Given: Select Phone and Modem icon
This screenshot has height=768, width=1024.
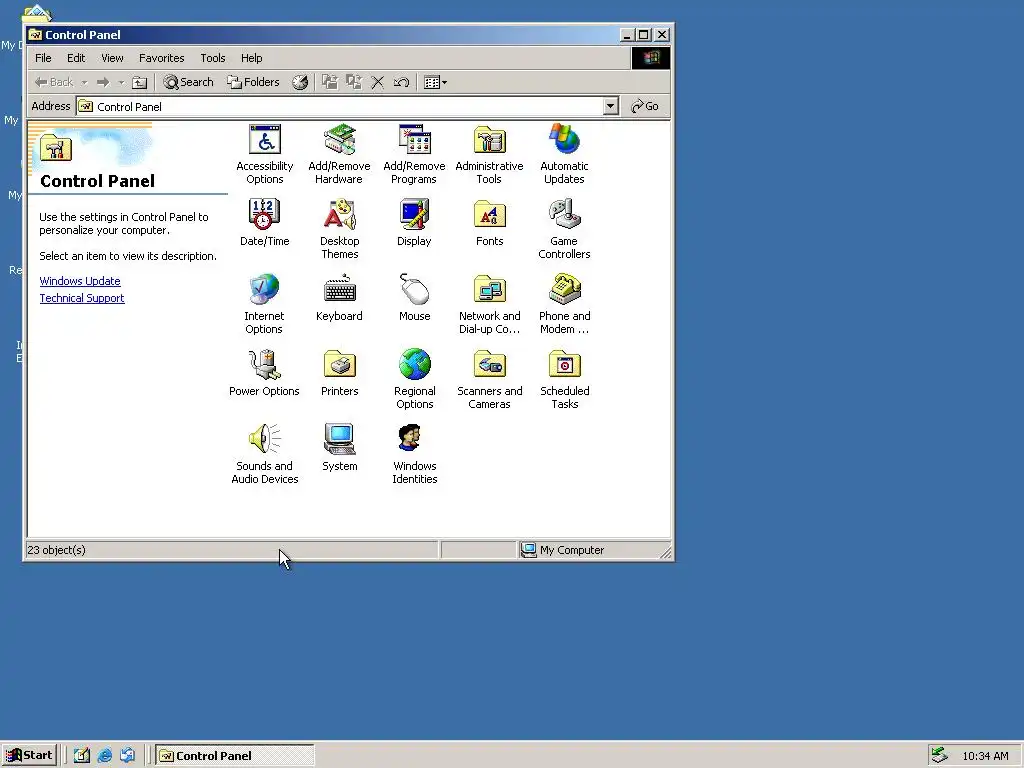Looking at the screenshot, I should tap(564, 304).
